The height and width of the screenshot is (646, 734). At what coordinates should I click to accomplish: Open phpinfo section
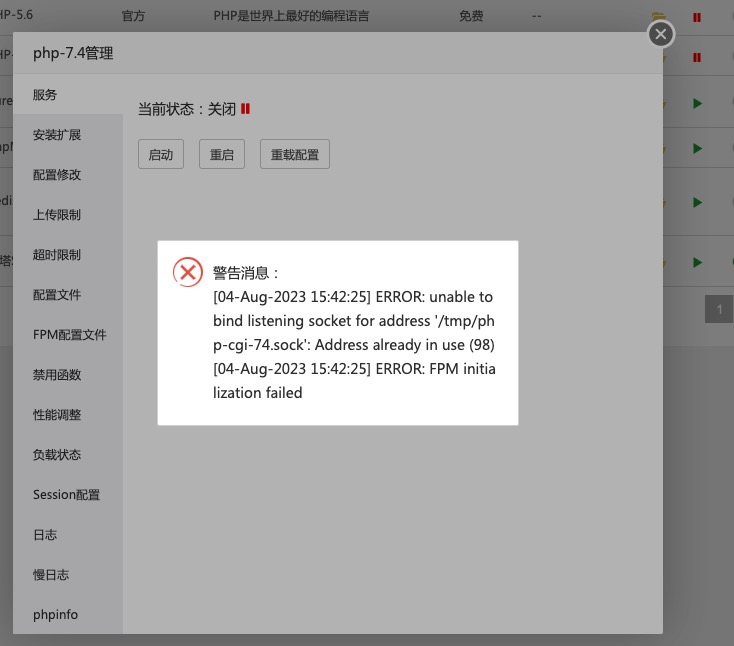68,614
